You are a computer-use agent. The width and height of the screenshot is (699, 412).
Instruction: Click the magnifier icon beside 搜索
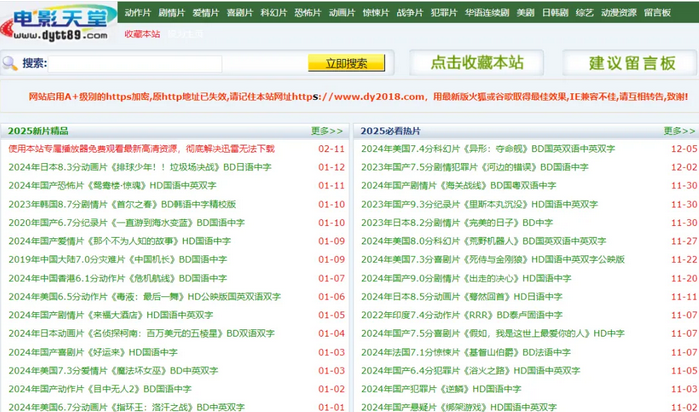point(10,63)
